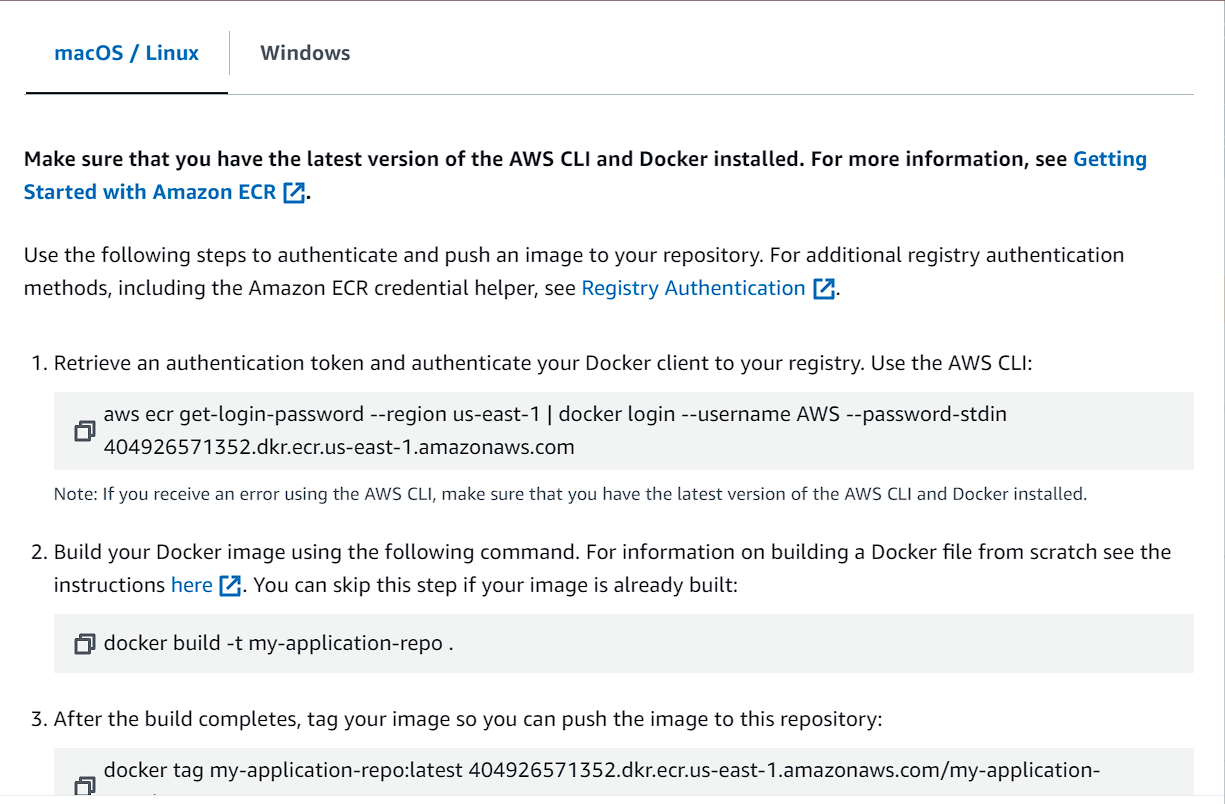Switch to the Windows tab
Viewport: 1225px width, 804px height.
pyautogui.click(x=305, y=53)
